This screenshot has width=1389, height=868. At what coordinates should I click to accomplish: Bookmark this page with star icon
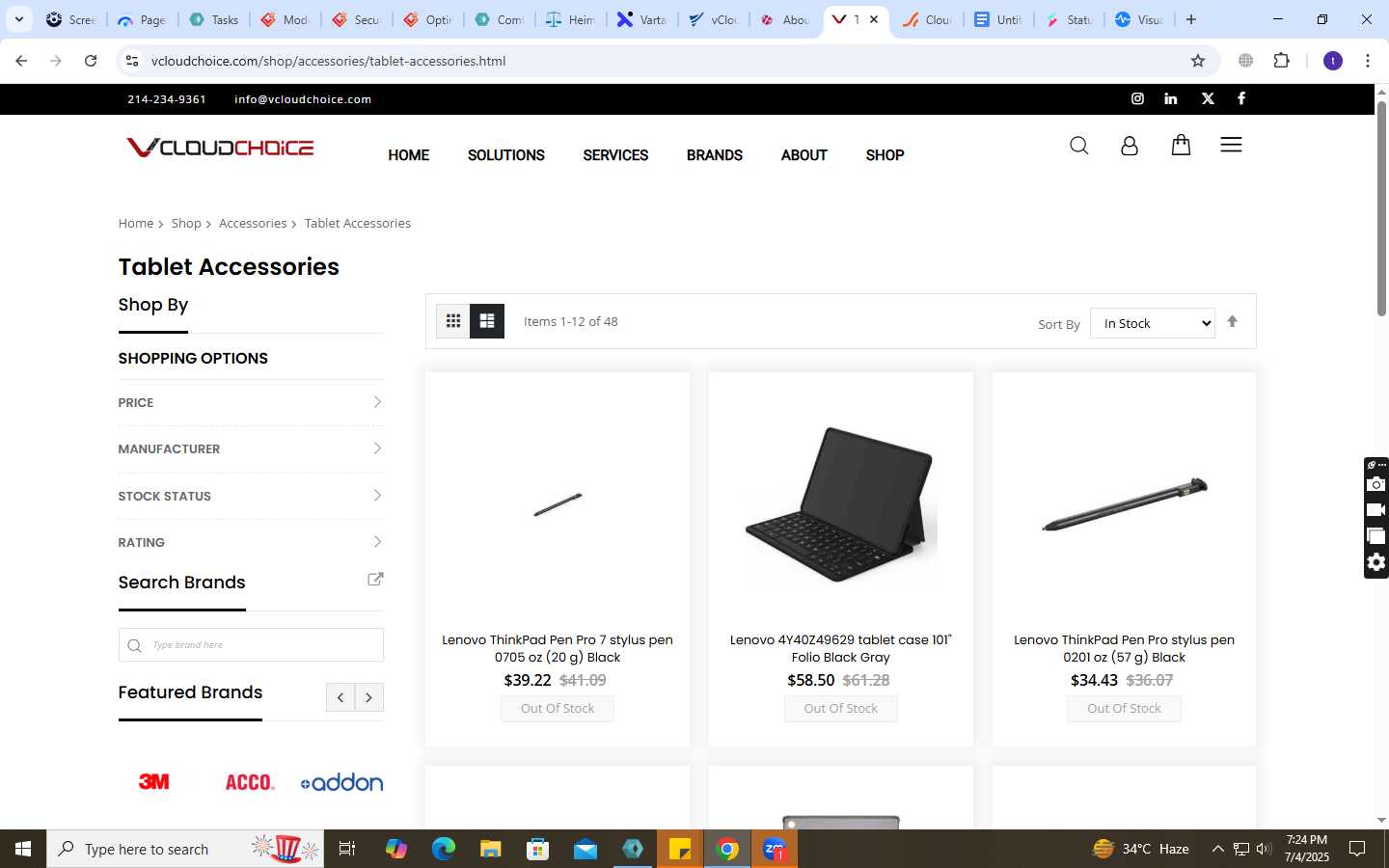(x=1198, y=61)
